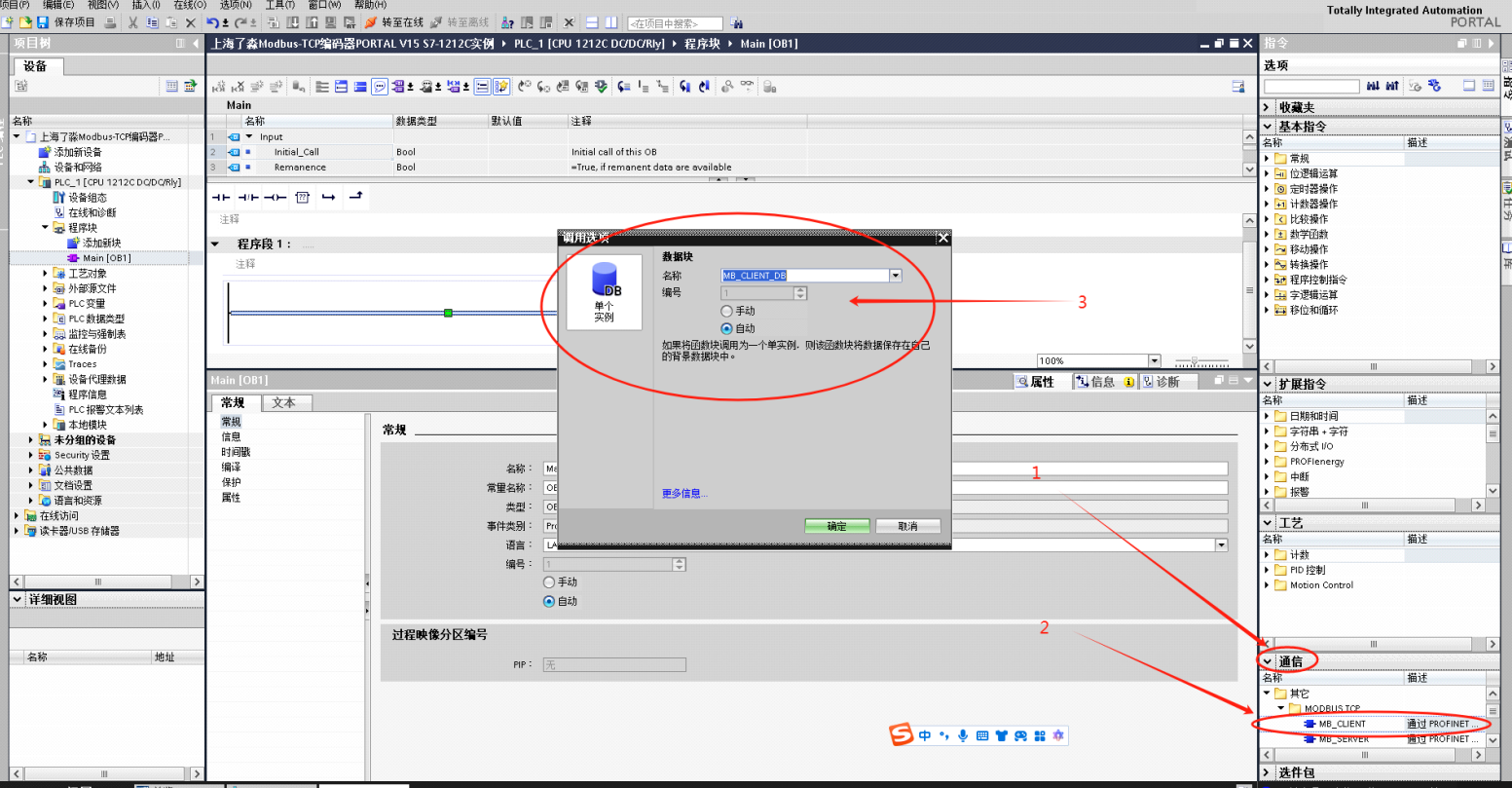Click the 取消 button in dialog
Viewport: 1512px width, 788px height.
(x=908, y=526)
